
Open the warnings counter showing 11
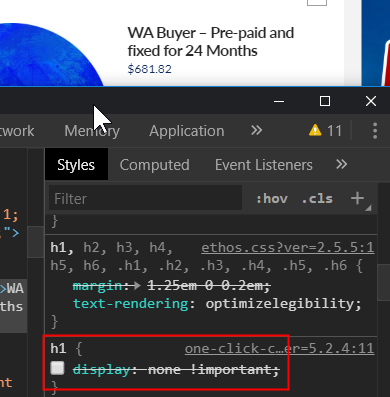(325, 131)
